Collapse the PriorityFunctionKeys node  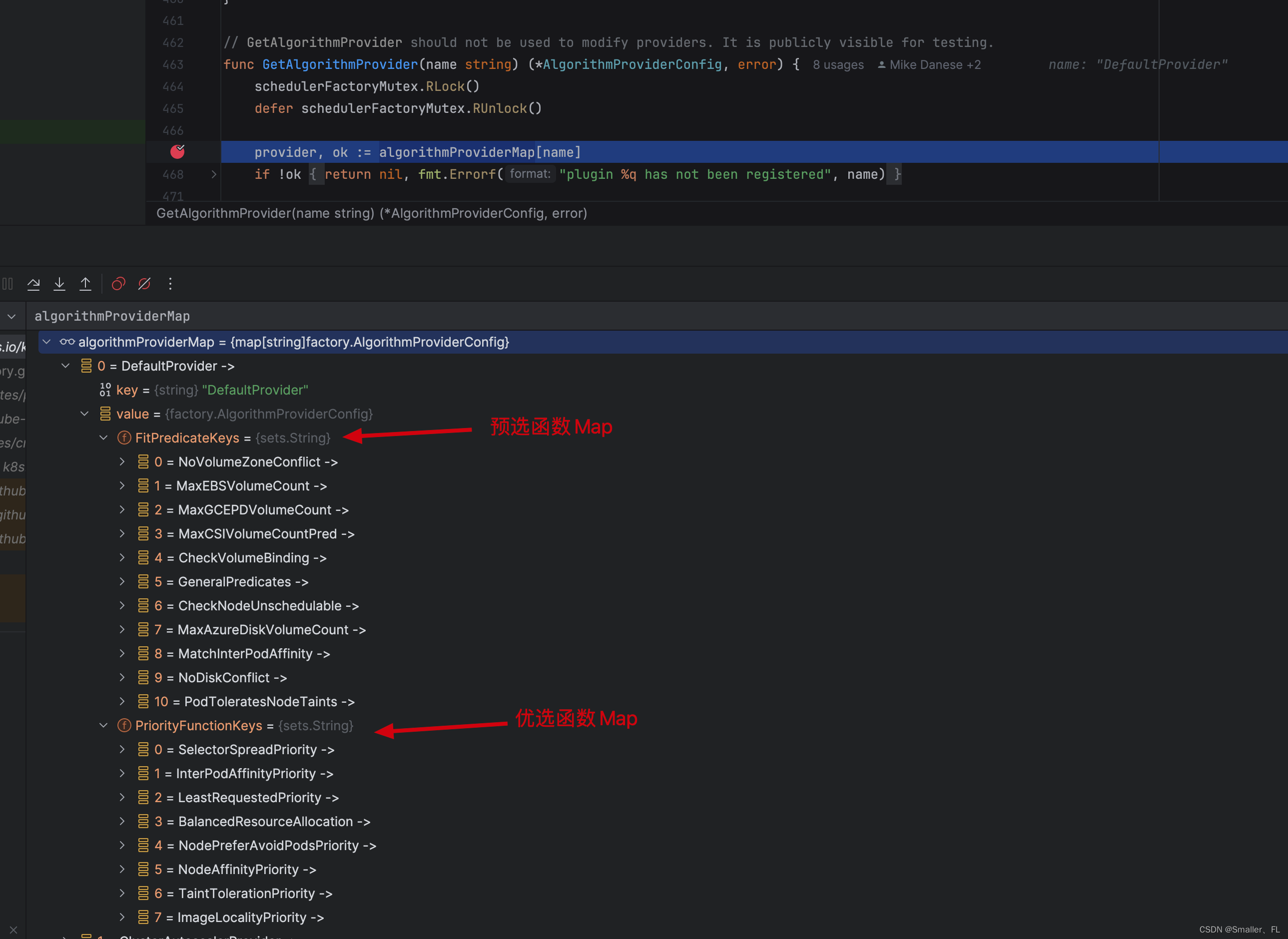pos(103,725)
